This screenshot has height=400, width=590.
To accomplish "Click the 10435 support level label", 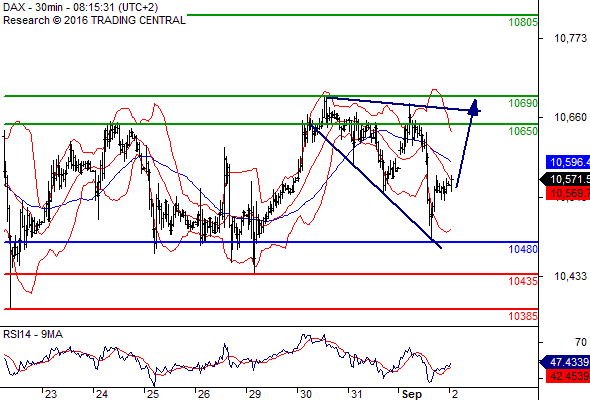I will (523, 281).
